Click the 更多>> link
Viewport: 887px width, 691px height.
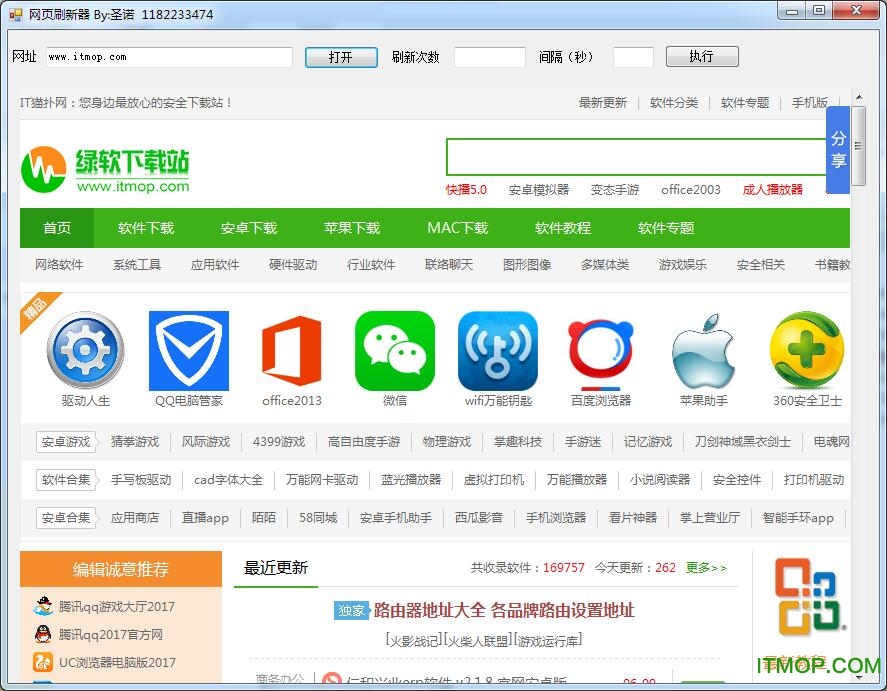[706, 568]
